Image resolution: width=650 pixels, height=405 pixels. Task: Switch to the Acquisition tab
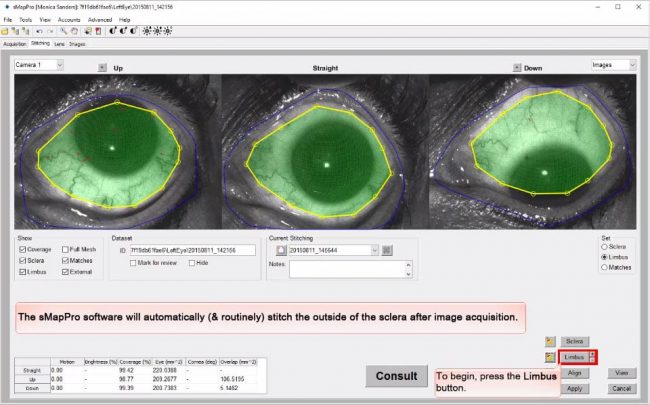pyautogui.click(x=14, y=44)
